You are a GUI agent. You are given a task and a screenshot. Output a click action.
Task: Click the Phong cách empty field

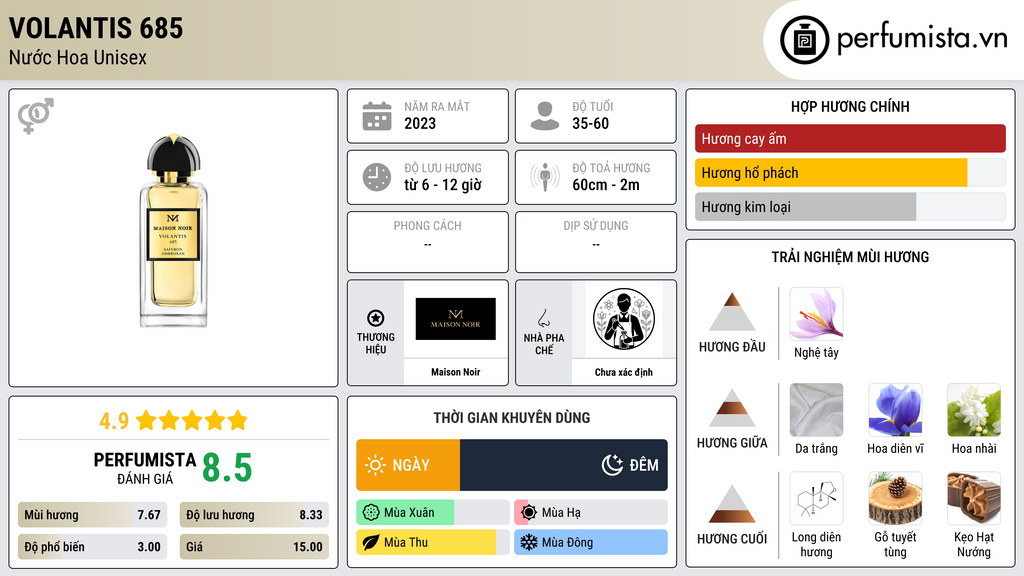[x=428, y=242]
